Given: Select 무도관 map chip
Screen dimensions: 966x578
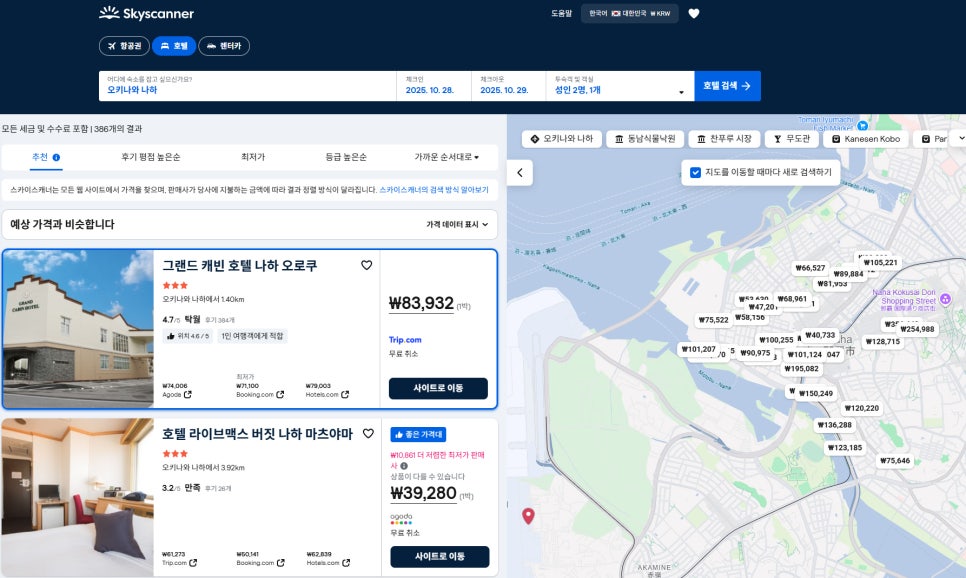Looking at the screenshot, I should point(792,139).
